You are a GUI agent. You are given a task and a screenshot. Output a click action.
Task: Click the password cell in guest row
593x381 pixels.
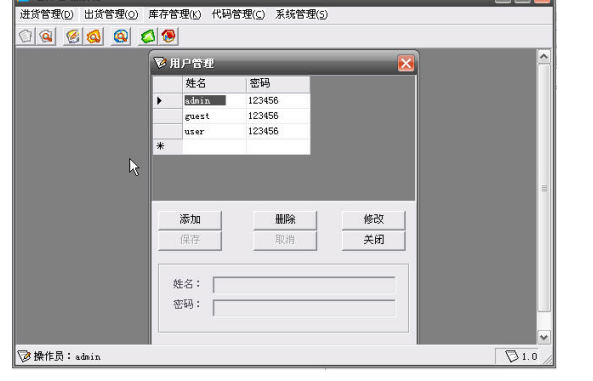[x=278, y=116]
